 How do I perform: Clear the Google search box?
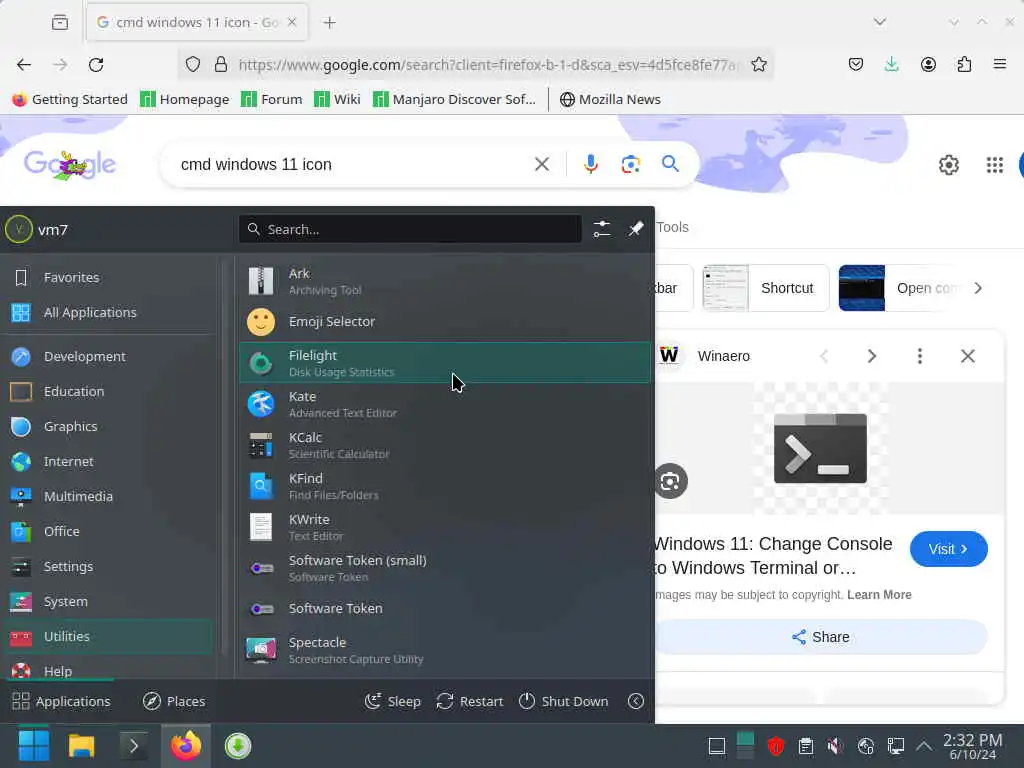pos(541,164)
